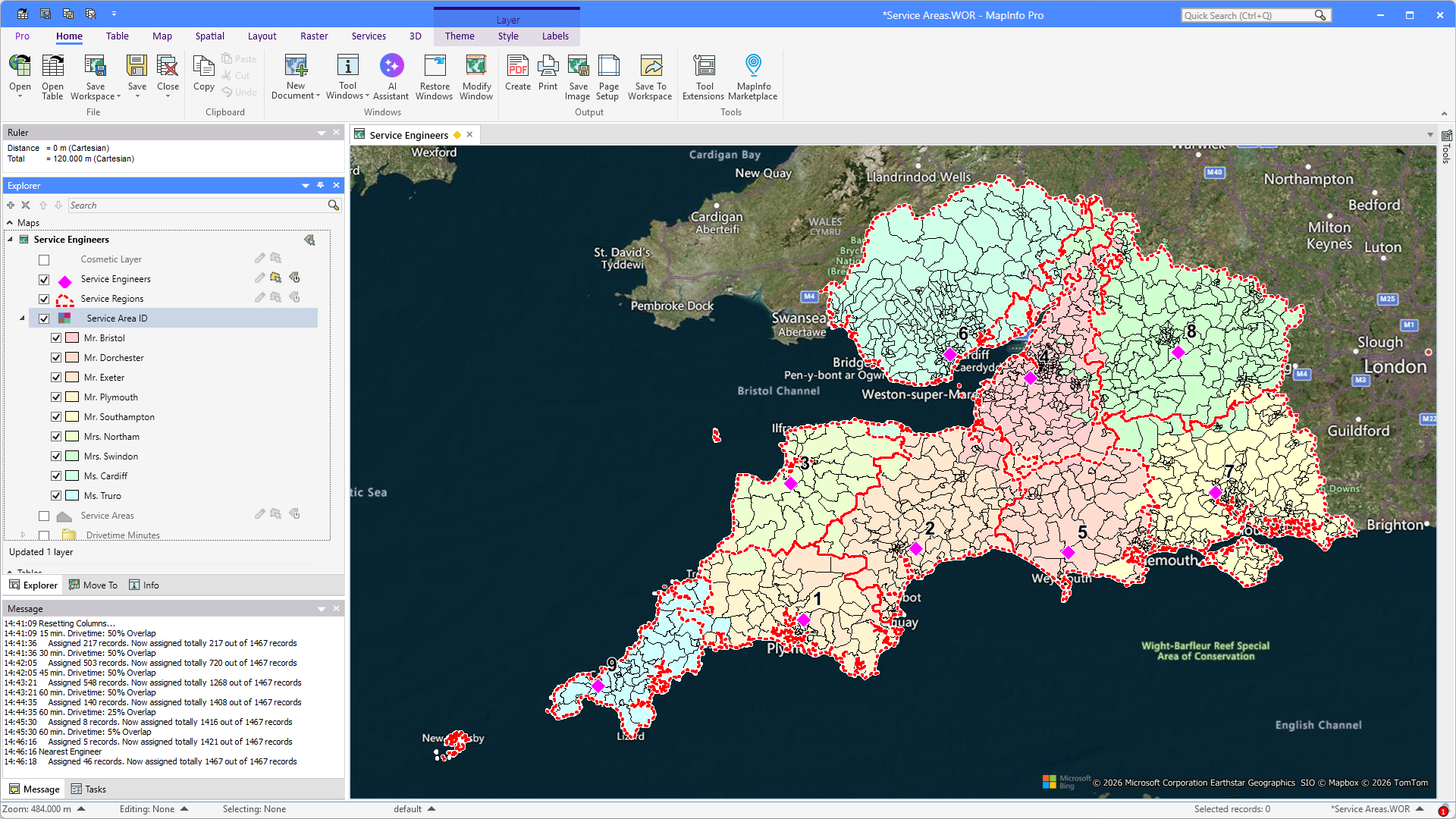
Task: Open the Spatial ribbon tab
Action: tap(209, 36)
